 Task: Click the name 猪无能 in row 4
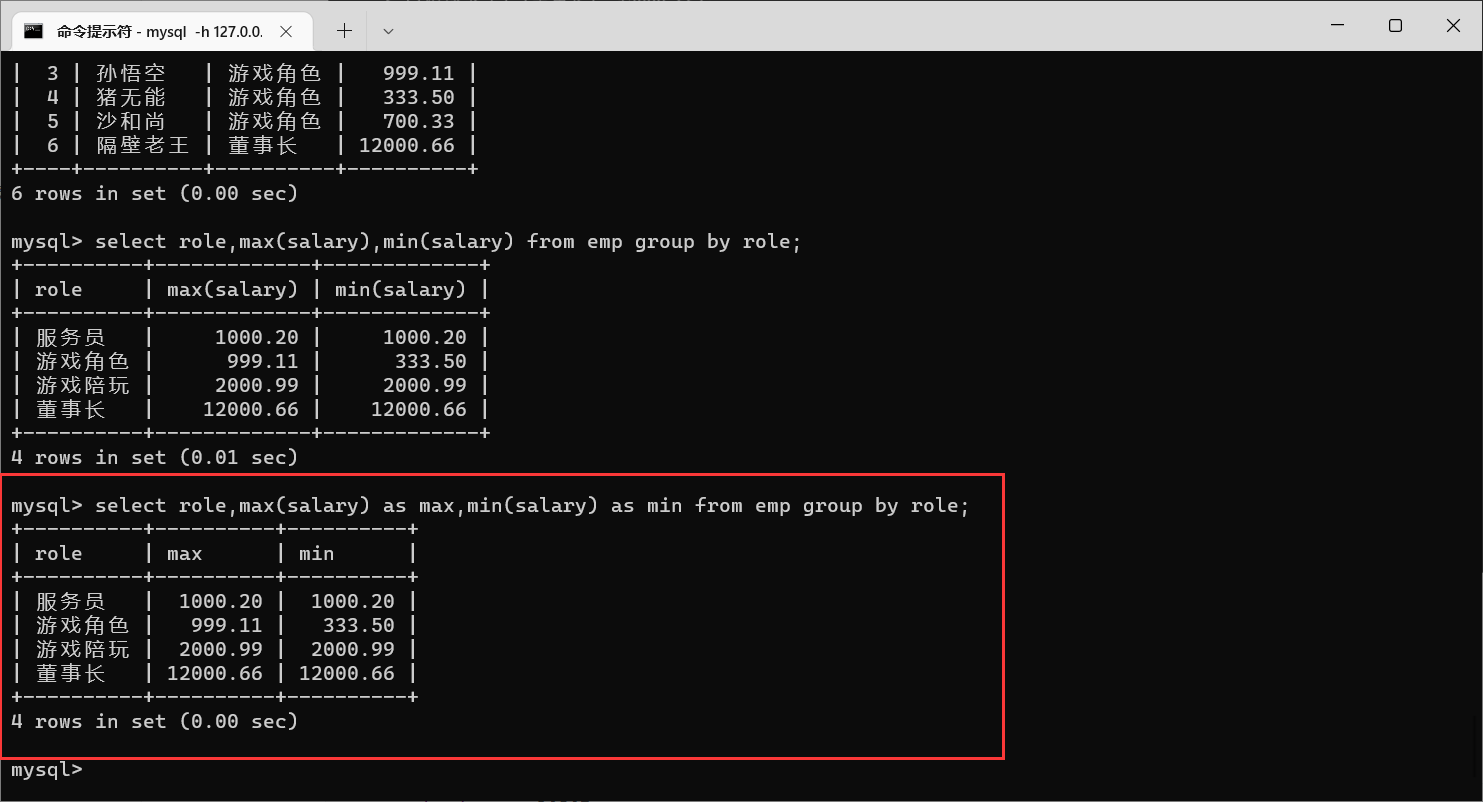tap(130, 97)
